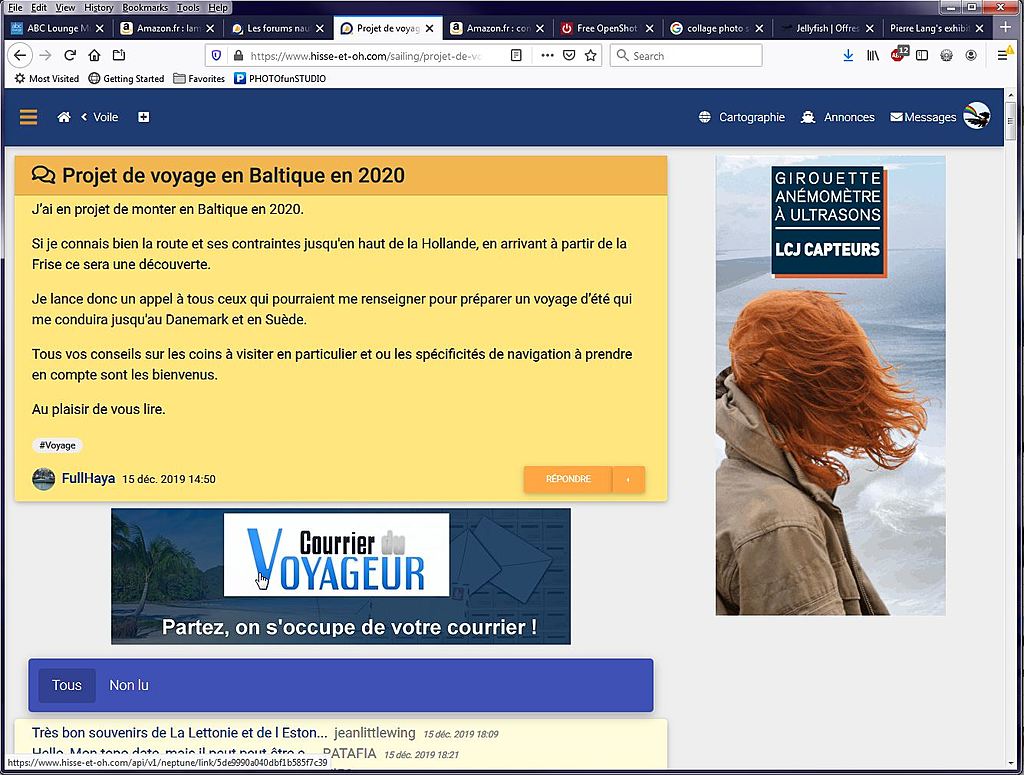Open FullHaya author profile
The height and width of the screenshot is (775, 1024).
[88, 479]
